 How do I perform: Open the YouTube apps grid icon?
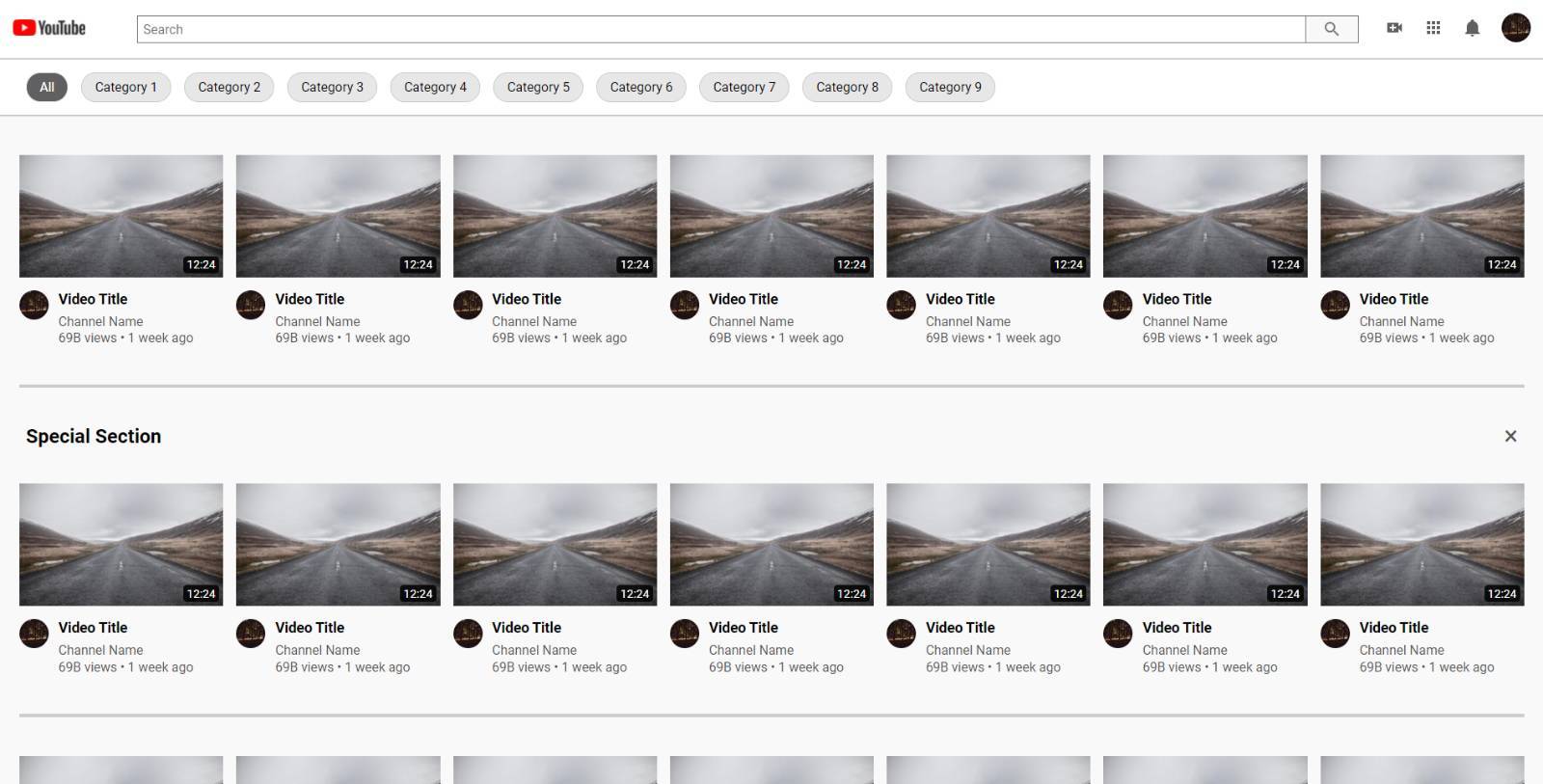click(1433, 28)
